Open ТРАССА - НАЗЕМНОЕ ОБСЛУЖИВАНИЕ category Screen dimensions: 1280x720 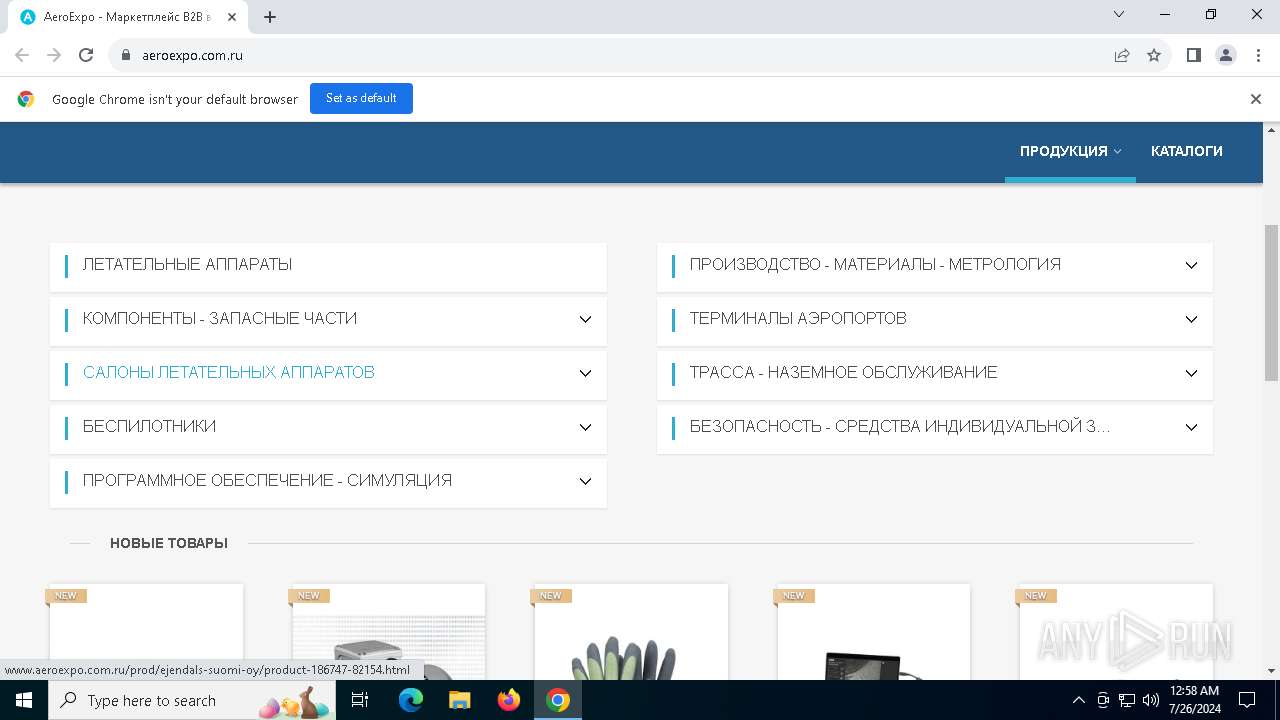pyautogui.click(x=843, y=373)
